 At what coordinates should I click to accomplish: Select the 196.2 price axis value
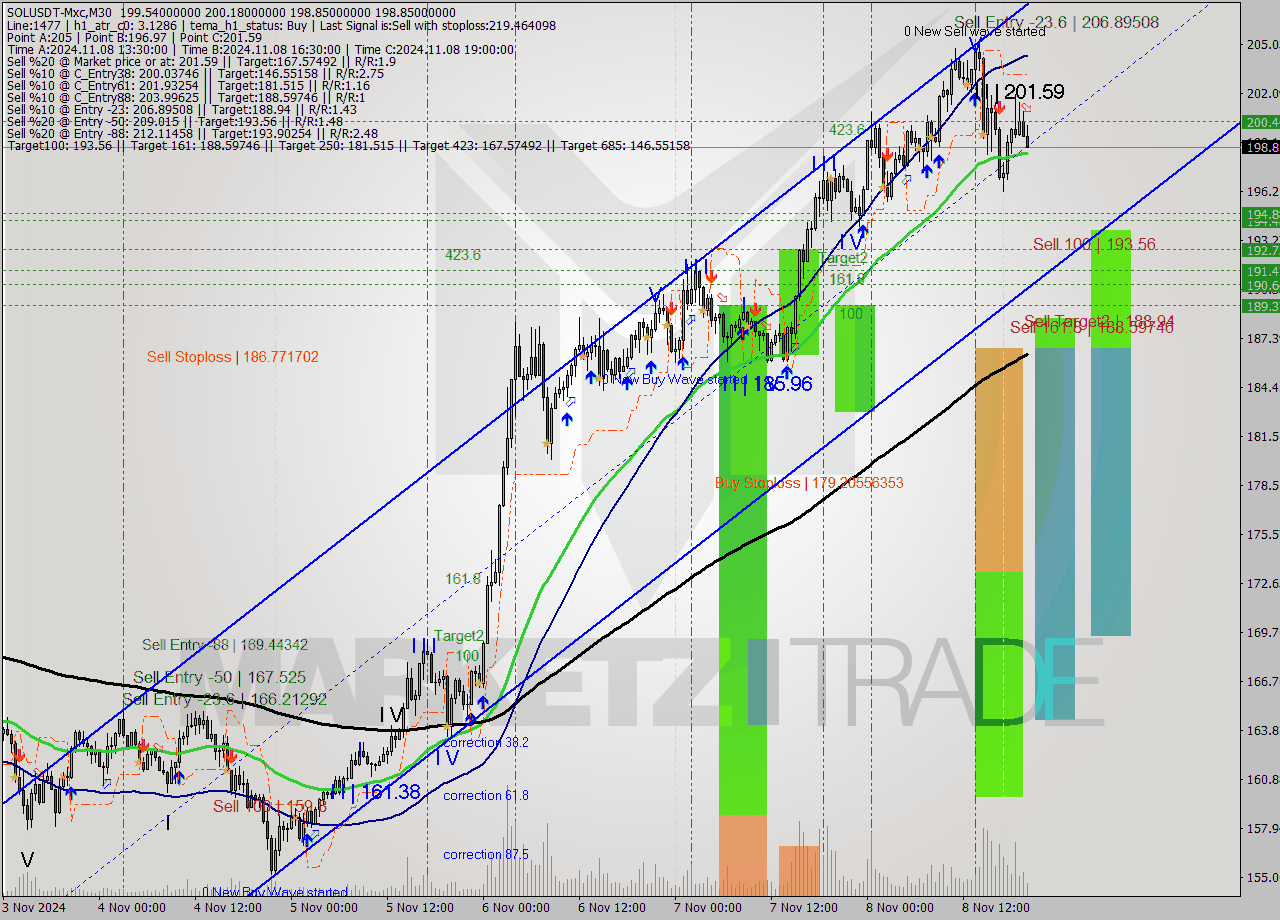[1262, 191]
